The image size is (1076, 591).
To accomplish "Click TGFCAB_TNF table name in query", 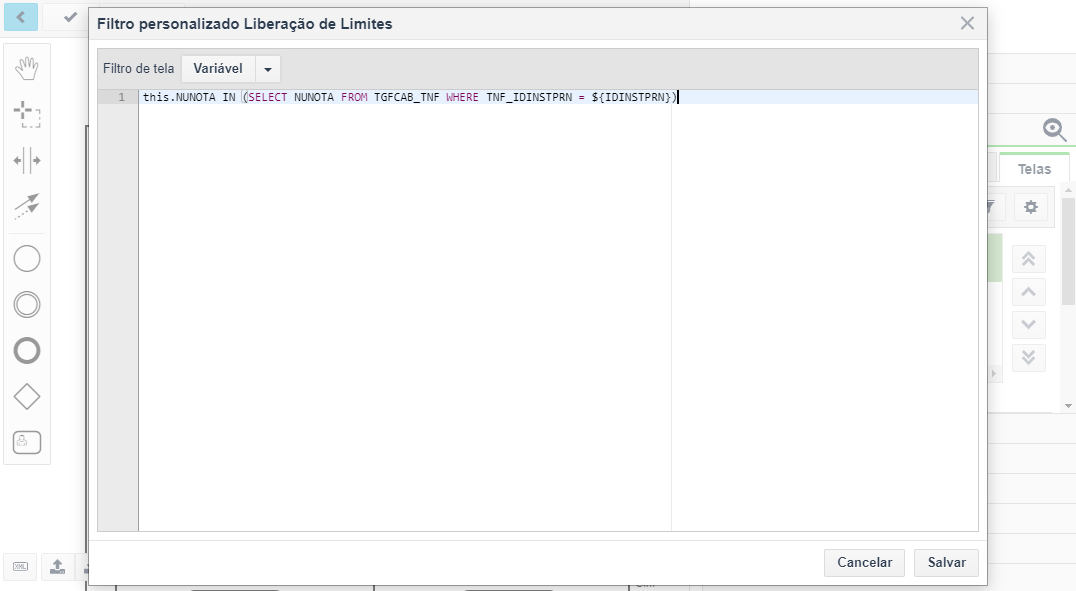I will click(406, 97).
